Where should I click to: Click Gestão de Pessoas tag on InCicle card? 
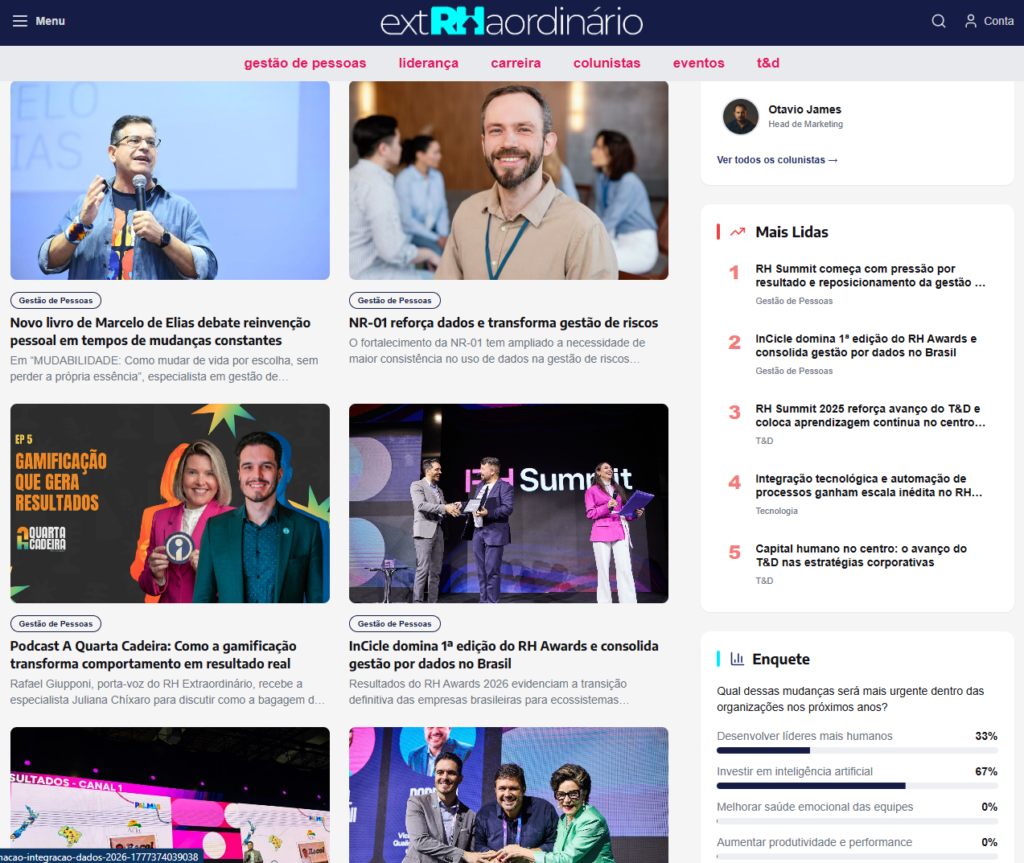[x=394, y=624]
